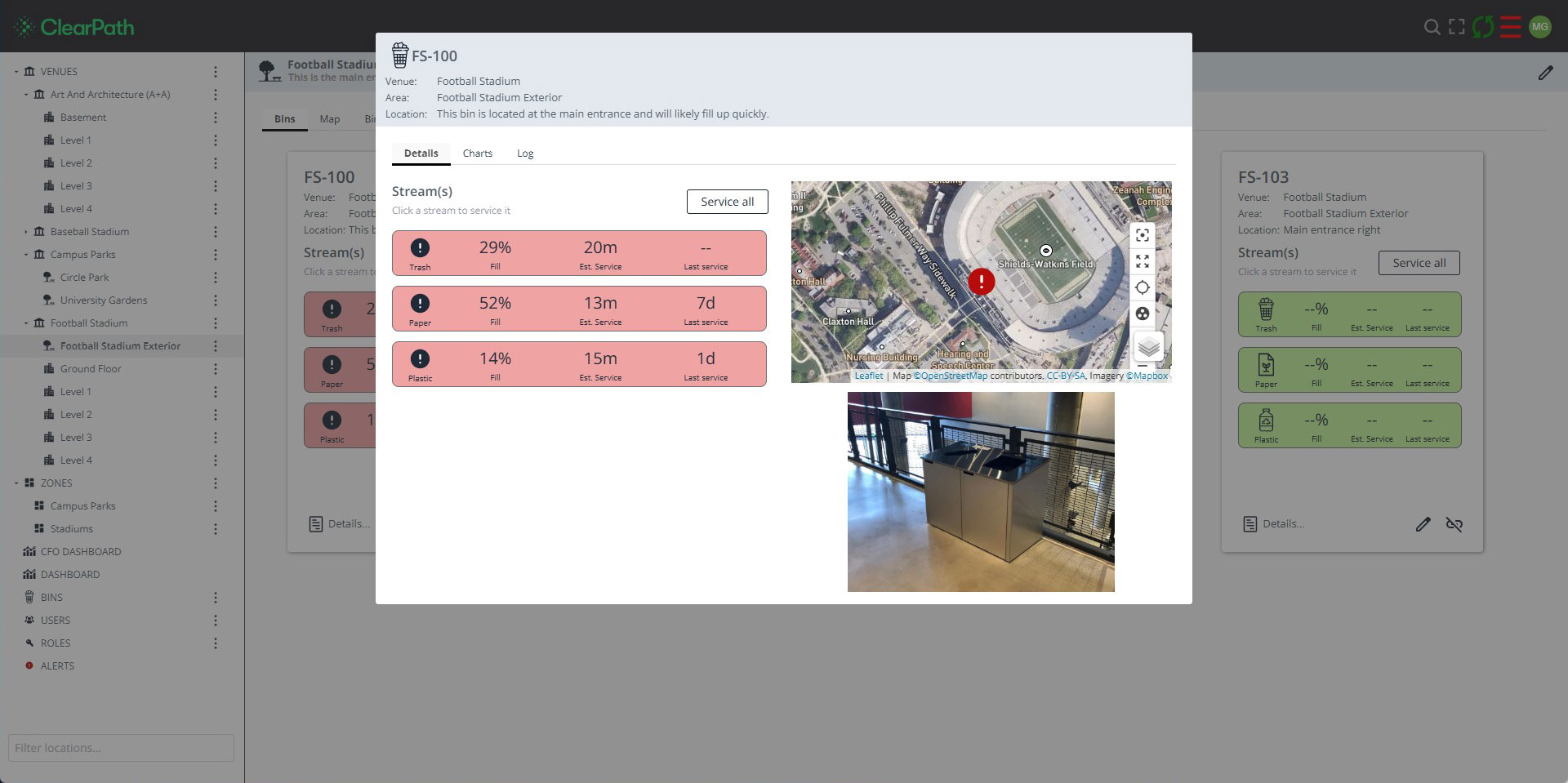Open Details on the background FS-100 card
Viewport: 1568px width, 783px height.
340,524
